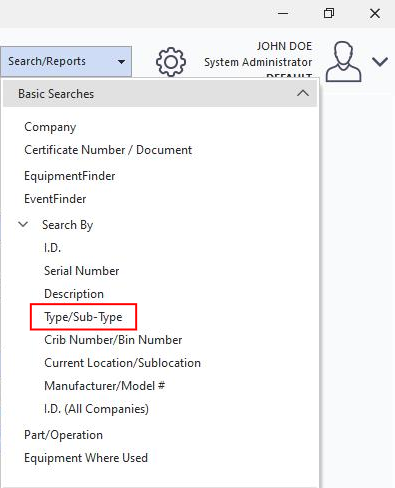395x488 pixels.
Task: Search by I.D. (All Companies)
Action: click(x=96, y=409)
